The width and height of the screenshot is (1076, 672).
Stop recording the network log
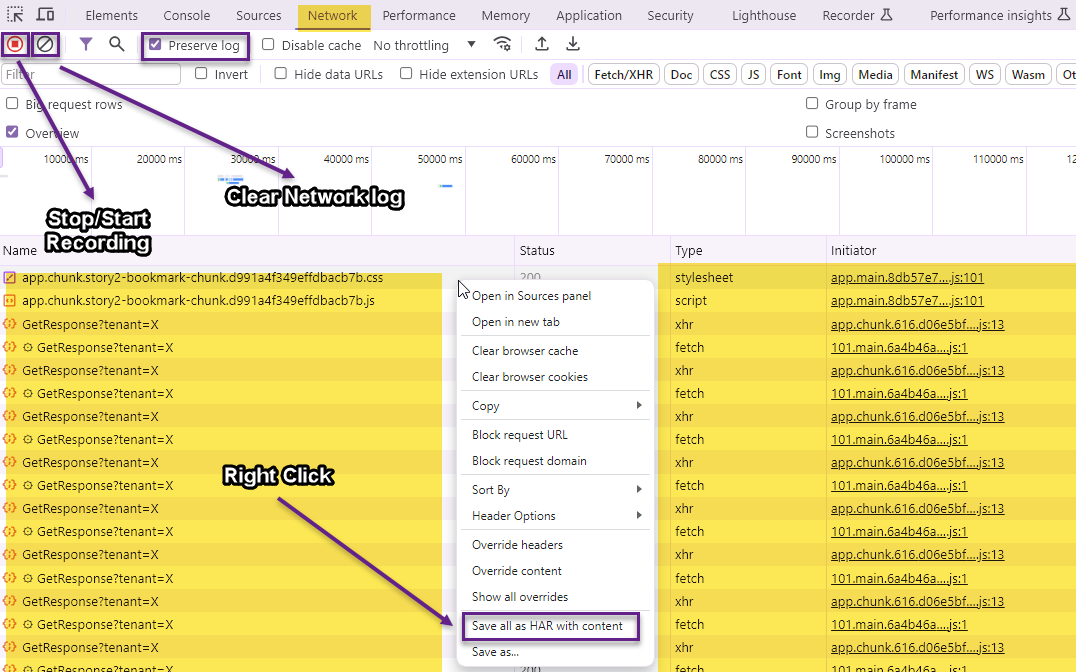pos(15,45)
